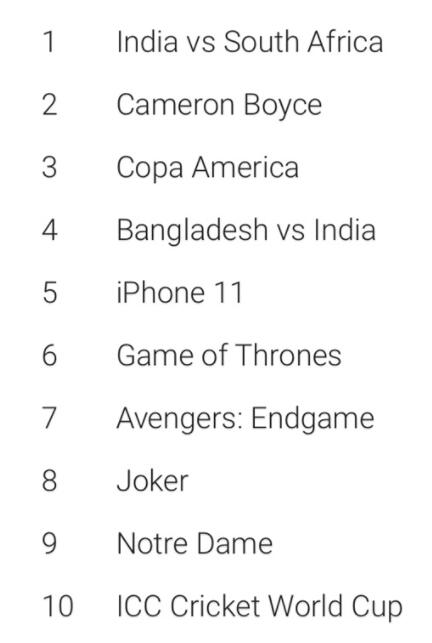This screenshot has height=643, width=432.
Task: Open the Notre Dame entry
Action: coord(194,543)
